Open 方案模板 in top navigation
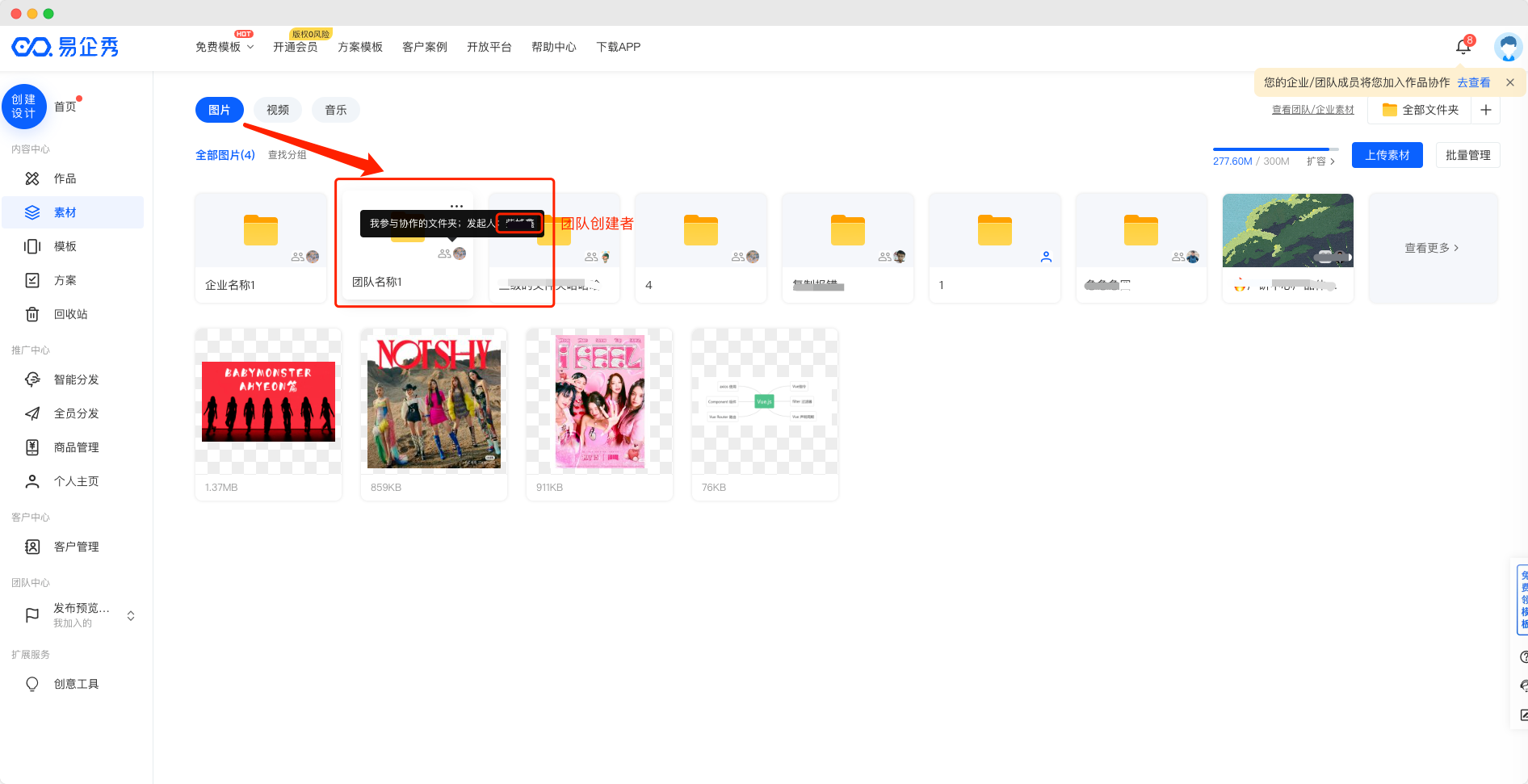This screenshot has height=784, width=1528. (360, 47)
